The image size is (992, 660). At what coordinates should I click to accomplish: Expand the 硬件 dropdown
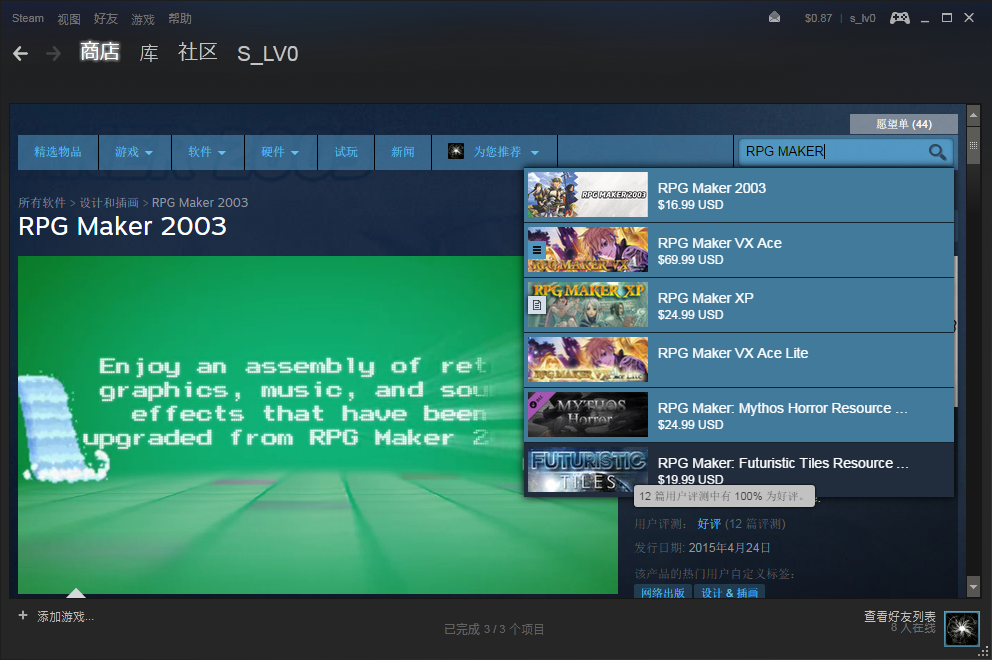click(x=281, y=152)
